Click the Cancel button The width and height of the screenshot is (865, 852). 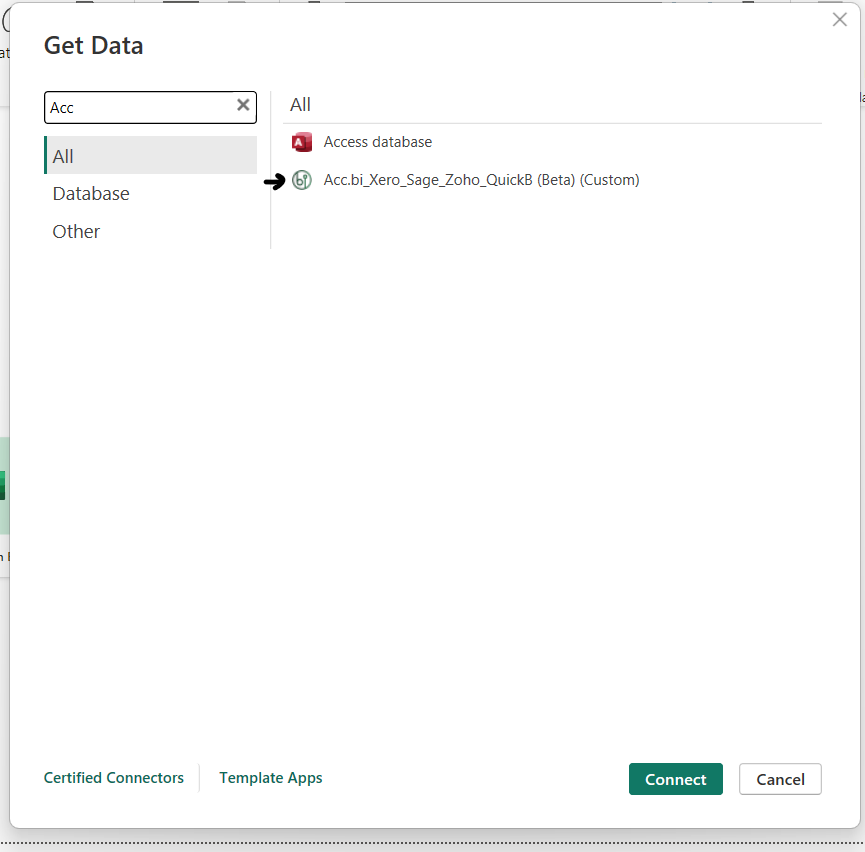[x=780, y=779]
